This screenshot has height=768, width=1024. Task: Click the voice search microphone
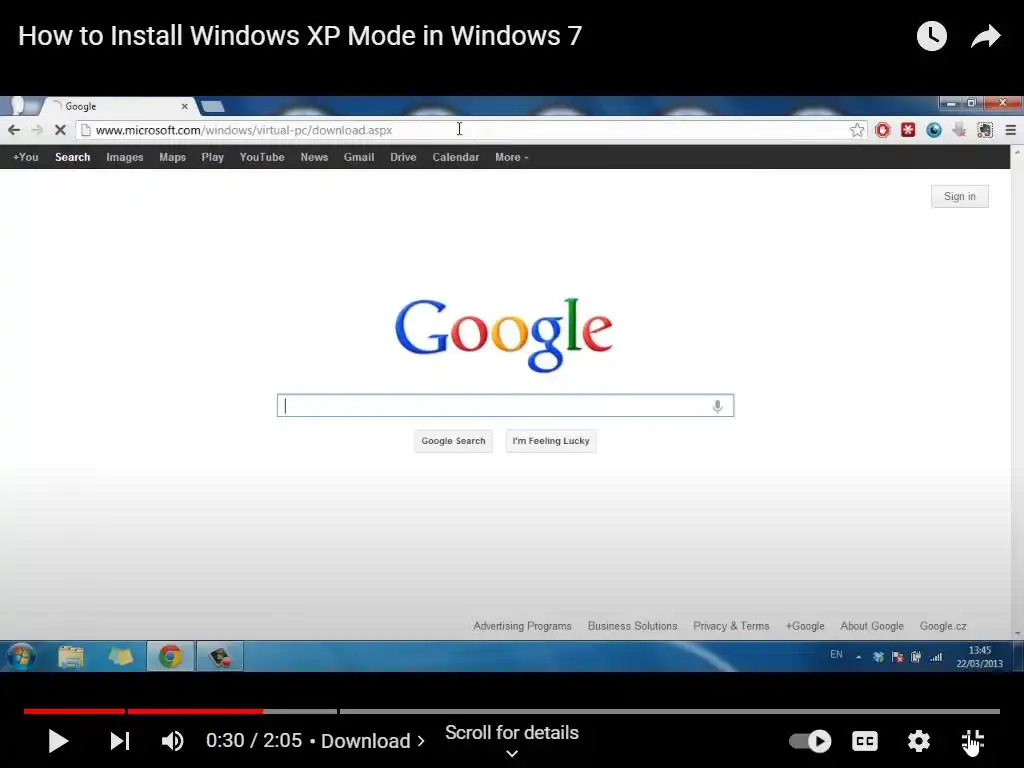(x=717, y=406)
